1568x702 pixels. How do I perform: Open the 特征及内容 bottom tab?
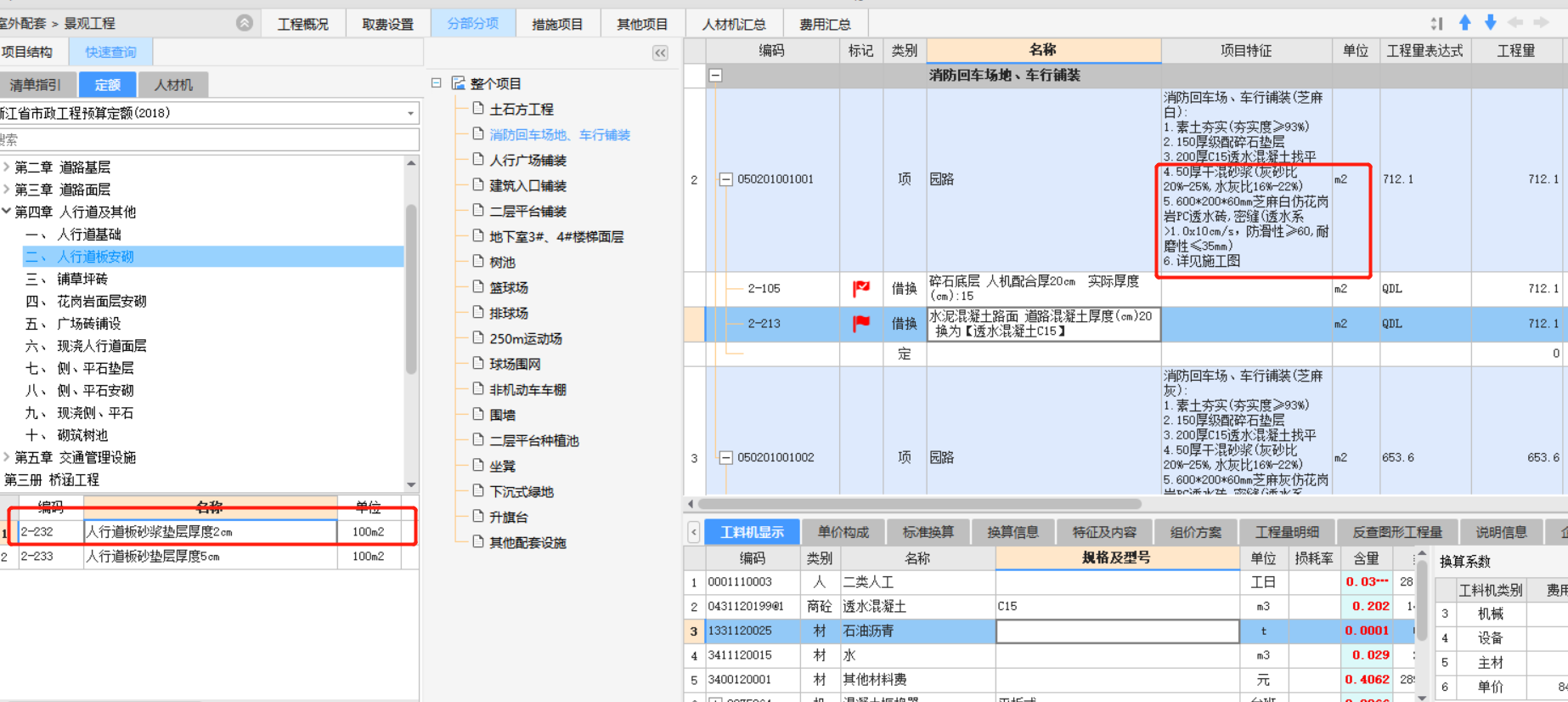tap(1104, 532)
